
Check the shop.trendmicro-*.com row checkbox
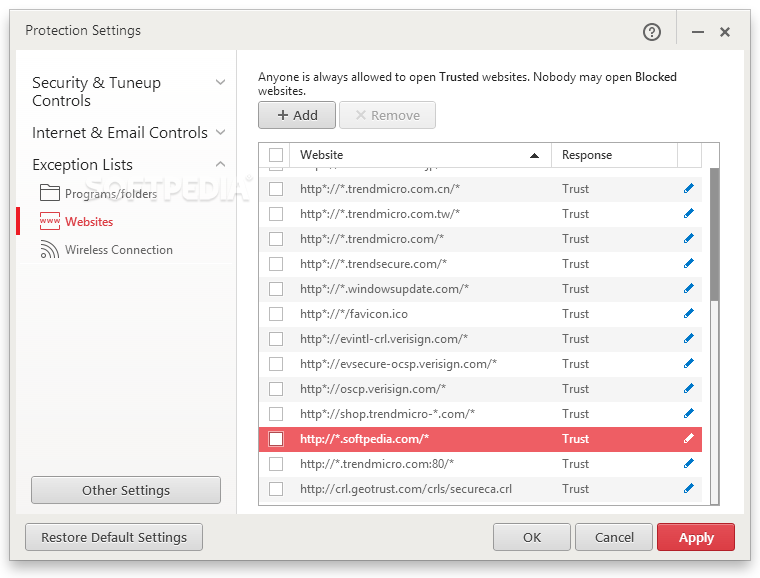pos(276,414)
